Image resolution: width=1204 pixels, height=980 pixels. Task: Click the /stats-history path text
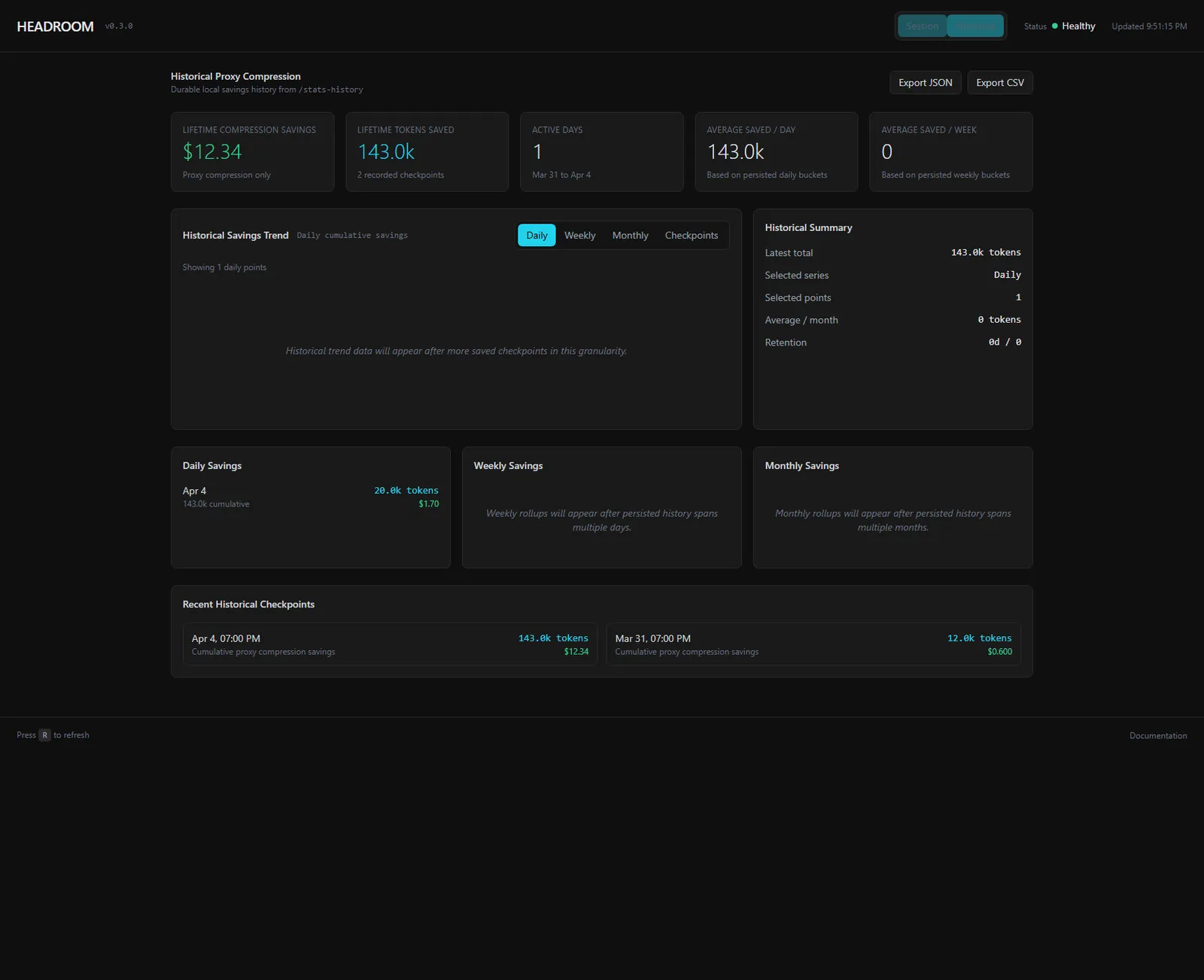click(x=331, y=90)
